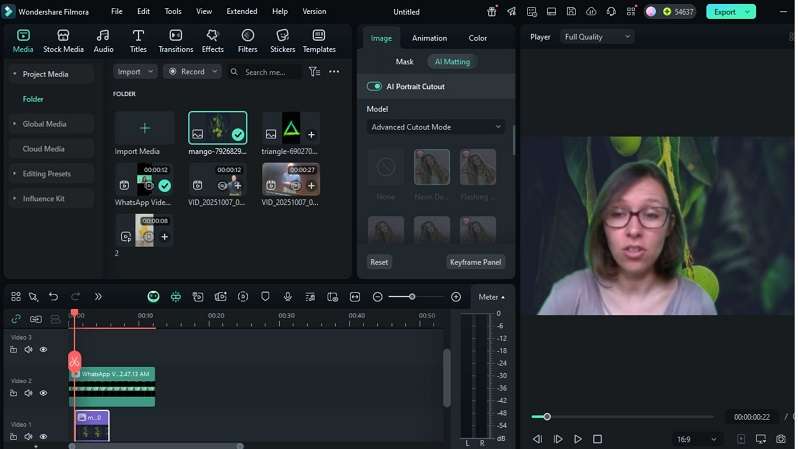The image size is (798, 449).
Task: Open the Templates panel
Action: 319,41
